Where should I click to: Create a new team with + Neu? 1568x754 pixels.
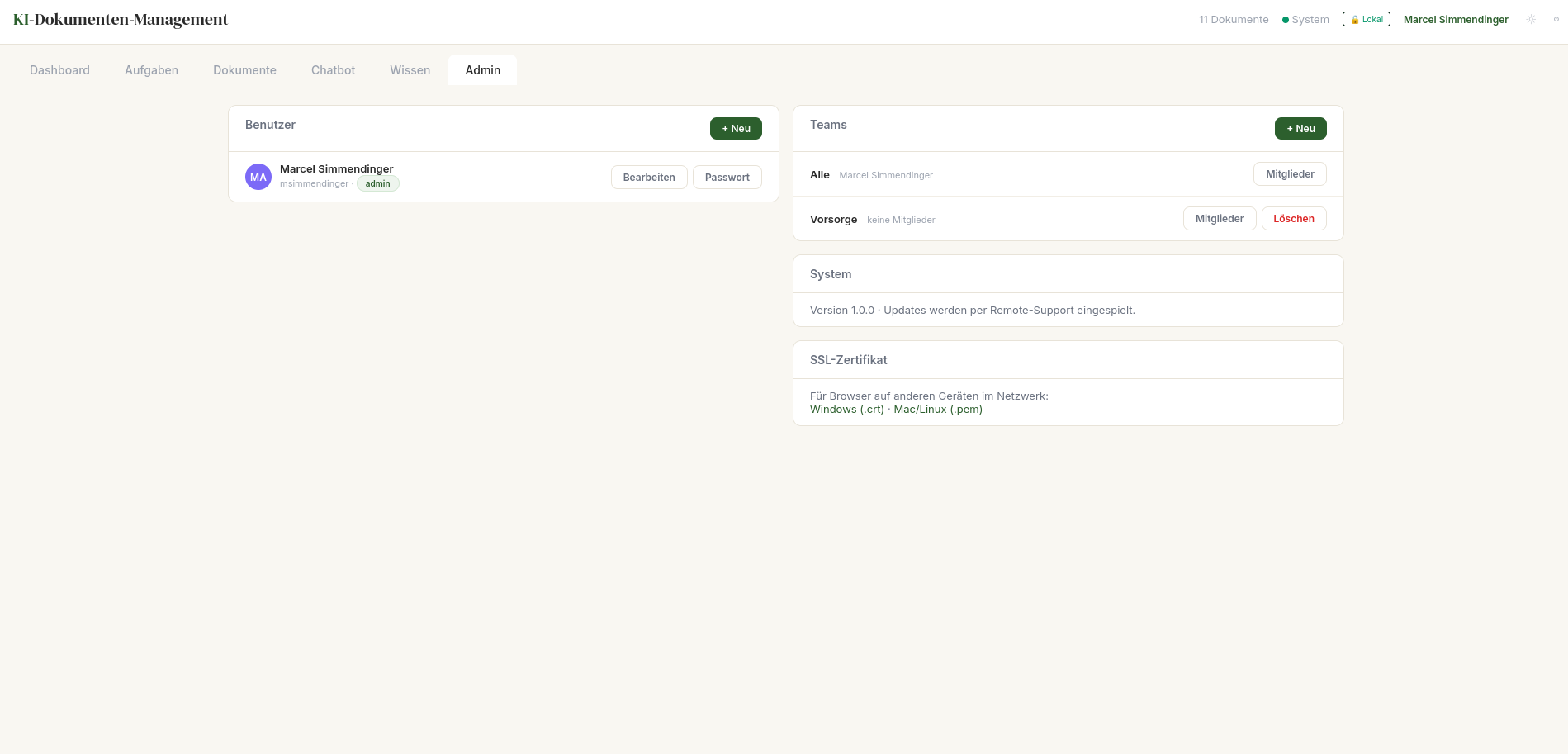pyautogui.click(x=1300, y=129)
